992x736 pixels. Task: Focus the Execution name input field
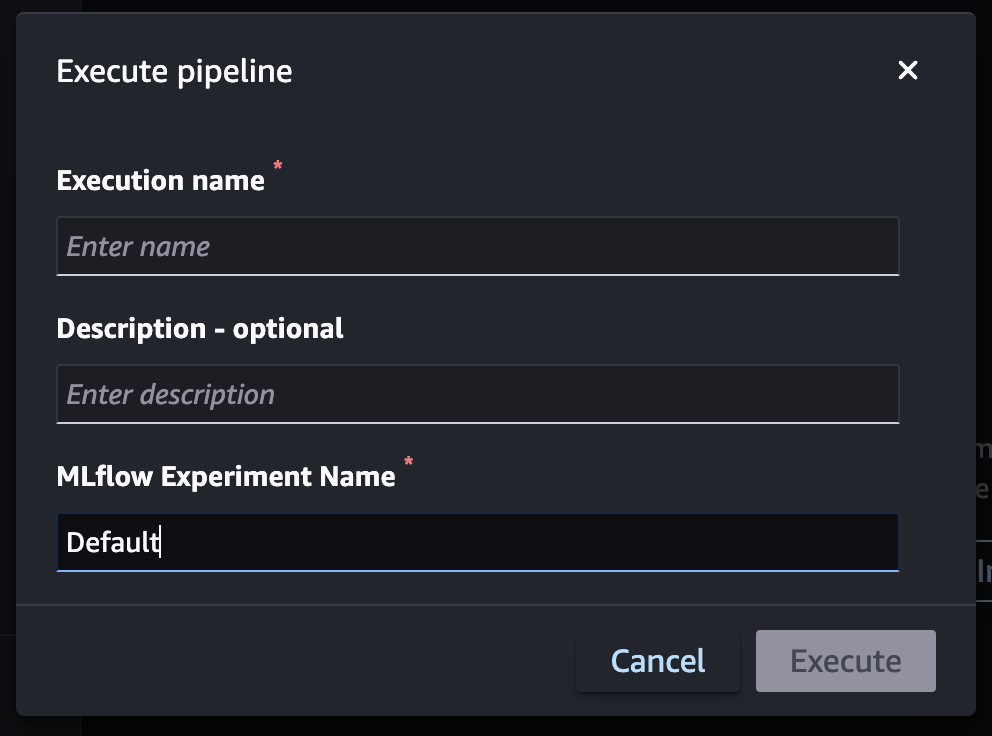tap(477, 246)
